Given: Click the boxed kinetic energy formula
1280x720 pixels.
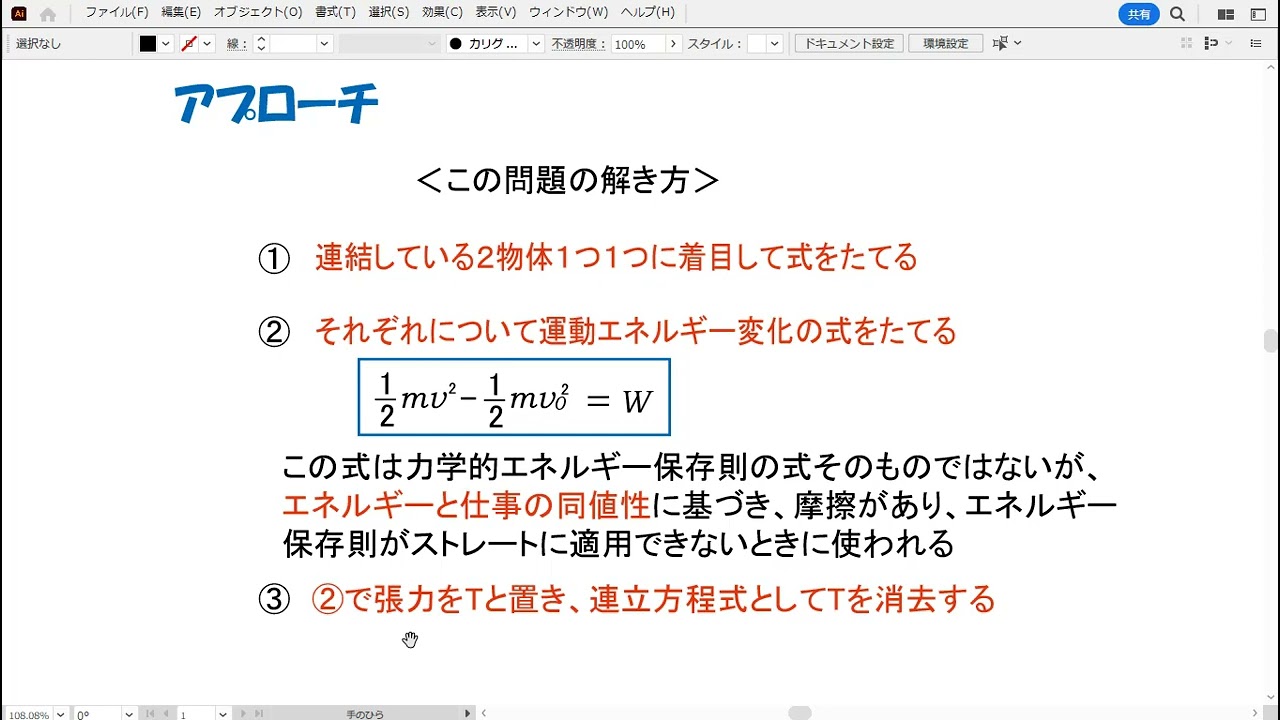Looking at the screenshot, I should click(x=514, y=397).
